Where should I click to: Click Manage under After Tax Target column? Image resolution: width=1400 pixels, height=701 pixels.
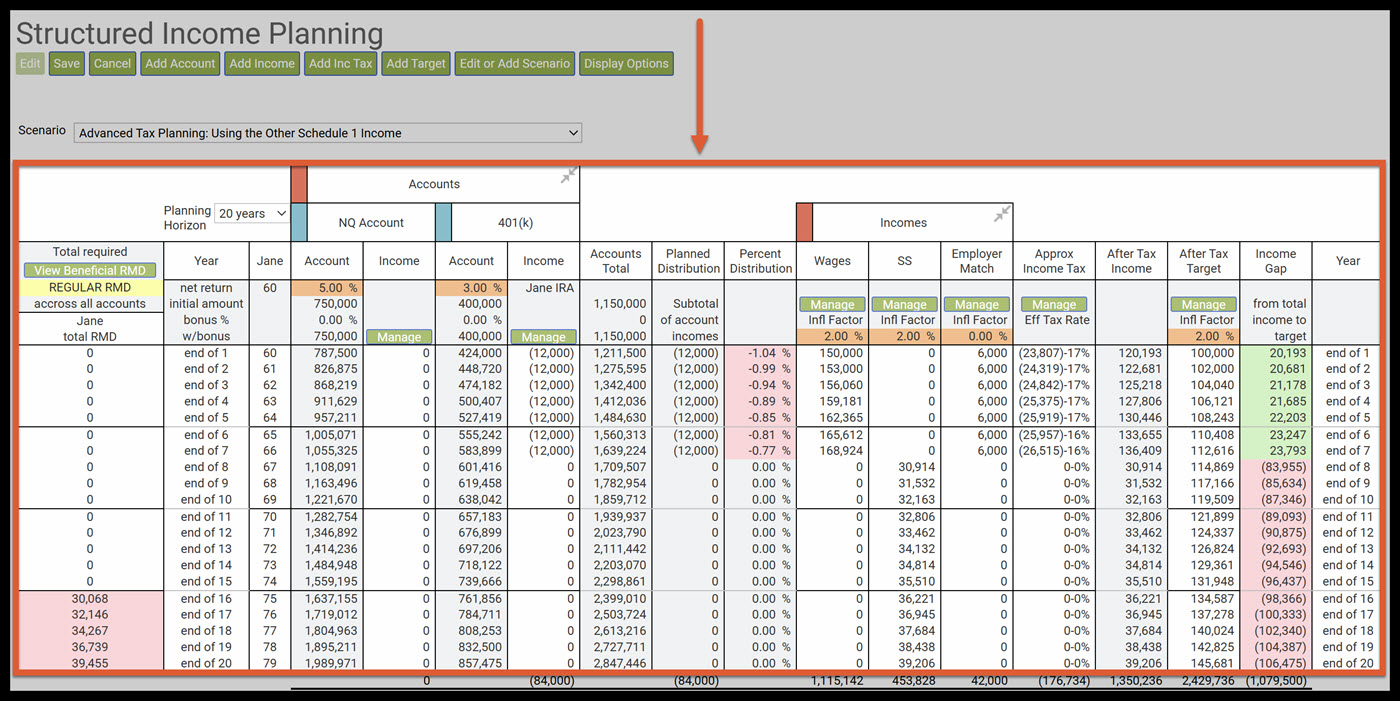click(1203, 304)
